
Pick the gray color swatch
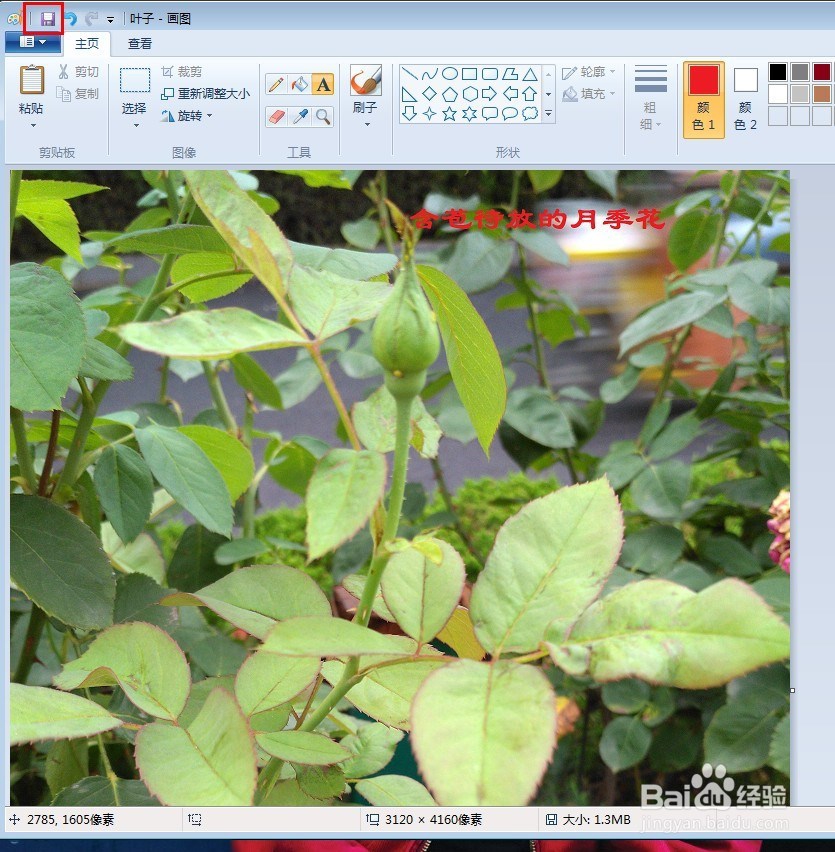(800, 72)
